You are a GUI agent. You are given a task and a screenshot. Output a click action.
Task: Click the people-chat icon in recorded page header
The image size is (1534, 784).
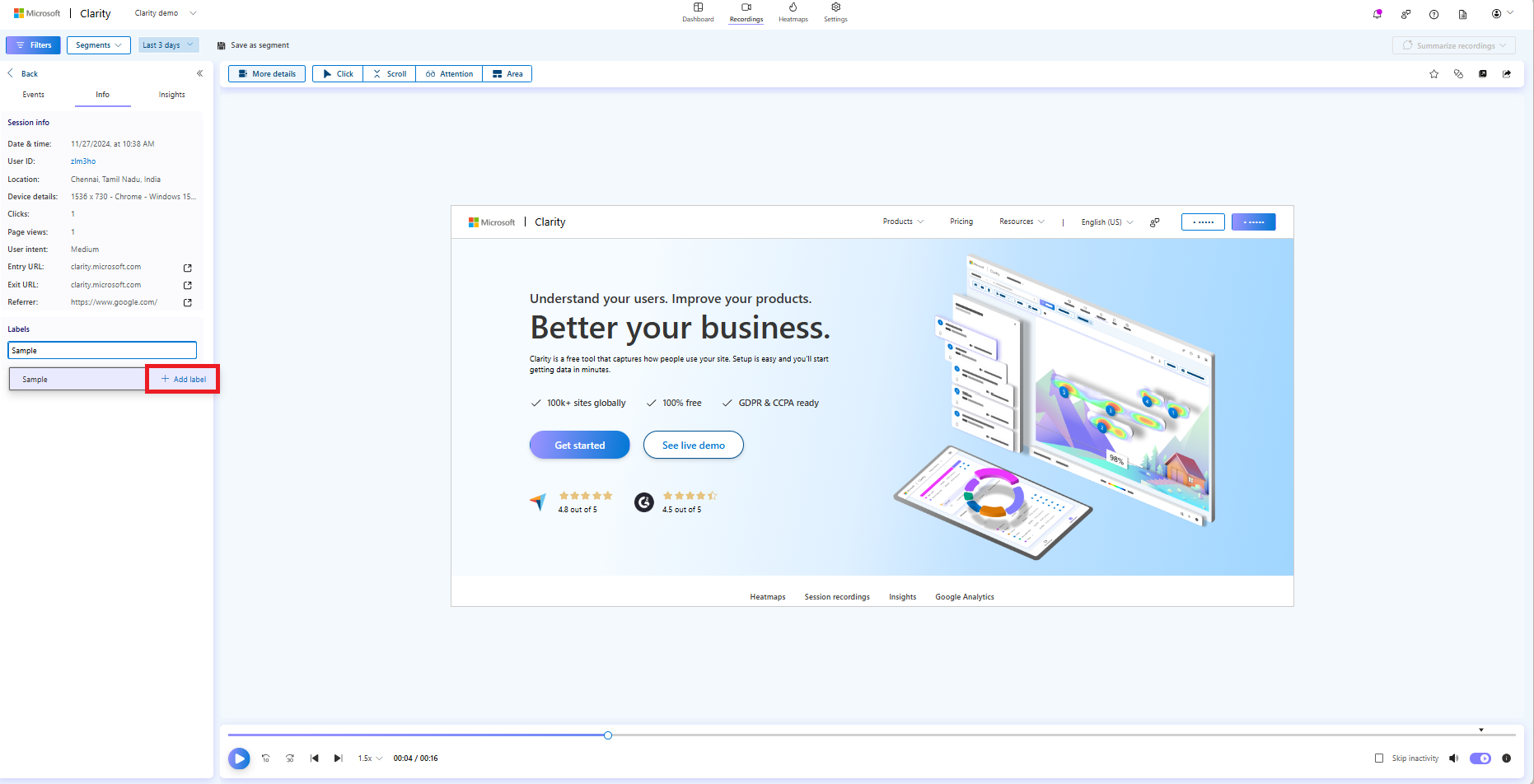pyautogui.click(x=1155, y=222)
